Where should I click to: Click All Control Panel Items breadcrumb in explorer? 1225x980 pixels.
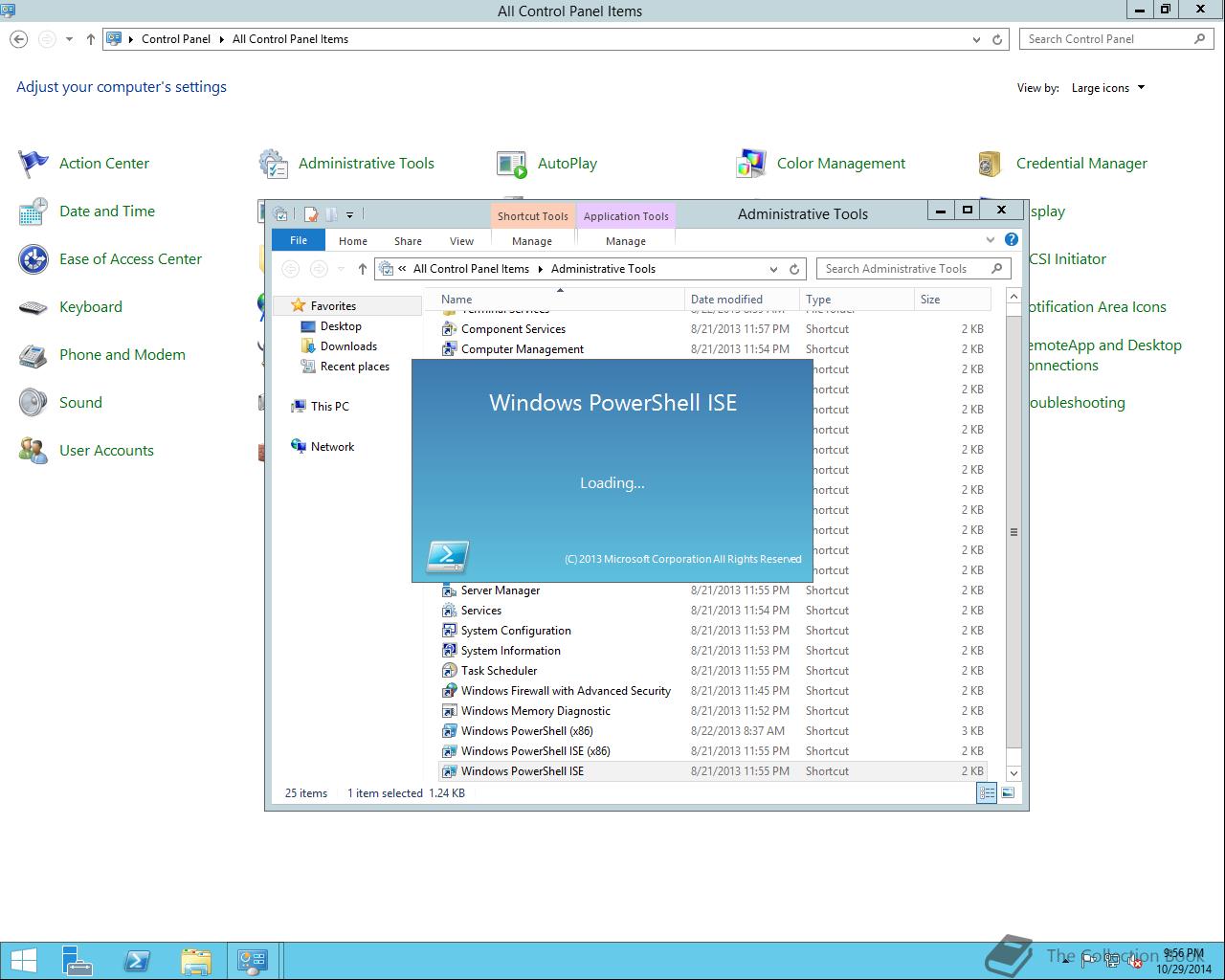471,269
